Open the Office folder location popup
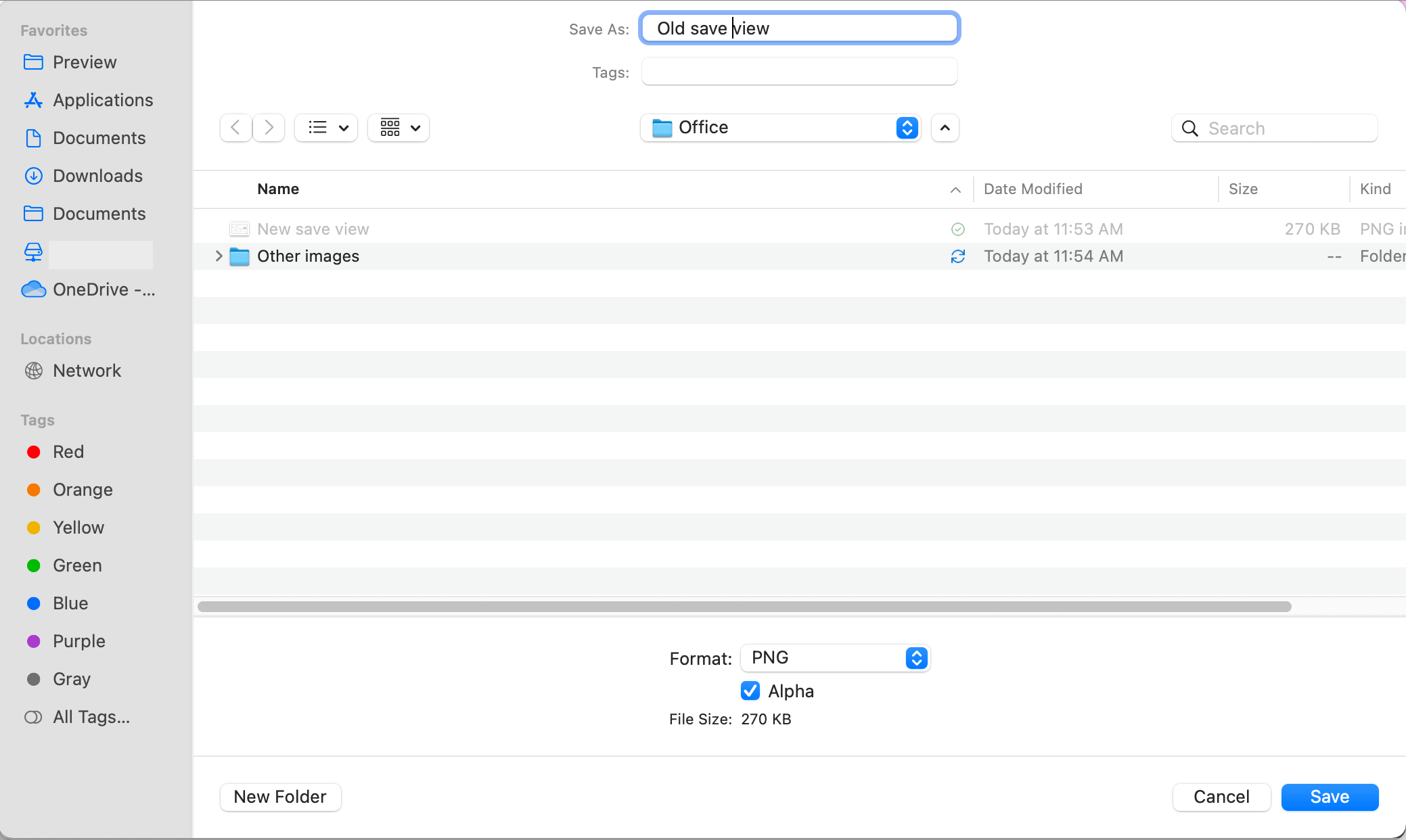 pyautogui.click(x=781, y=127)
